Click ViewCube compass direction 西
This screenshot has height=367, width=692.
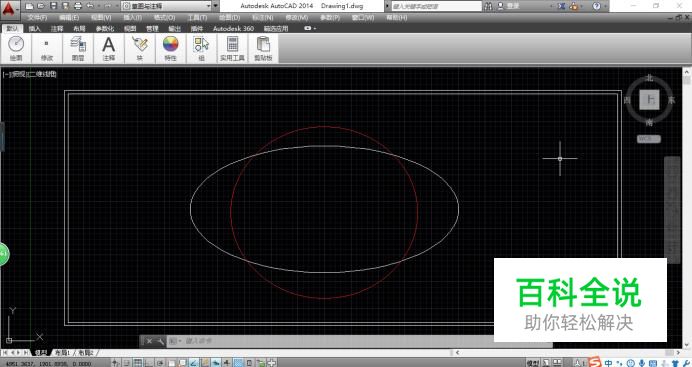coord(627,100)
